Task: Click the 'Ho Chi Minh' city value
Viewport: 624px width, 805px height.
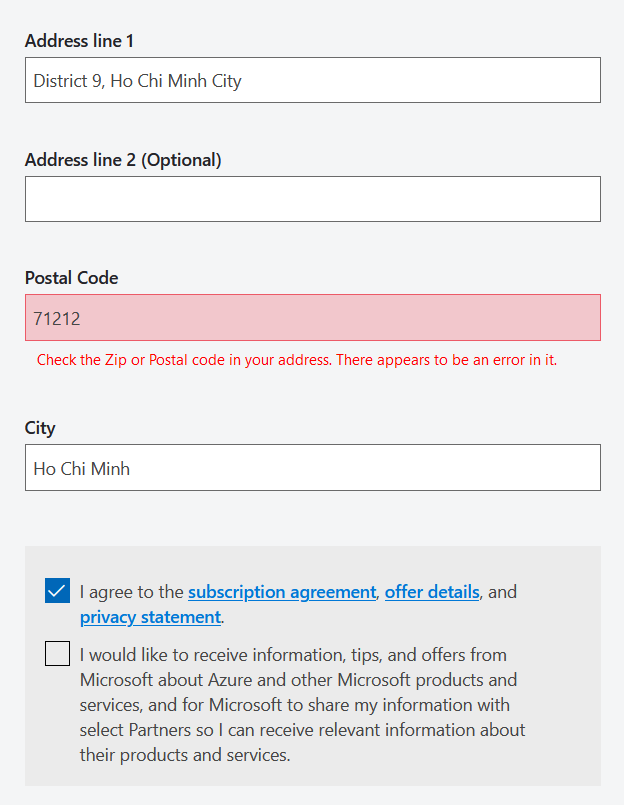Action: point(81,468)
